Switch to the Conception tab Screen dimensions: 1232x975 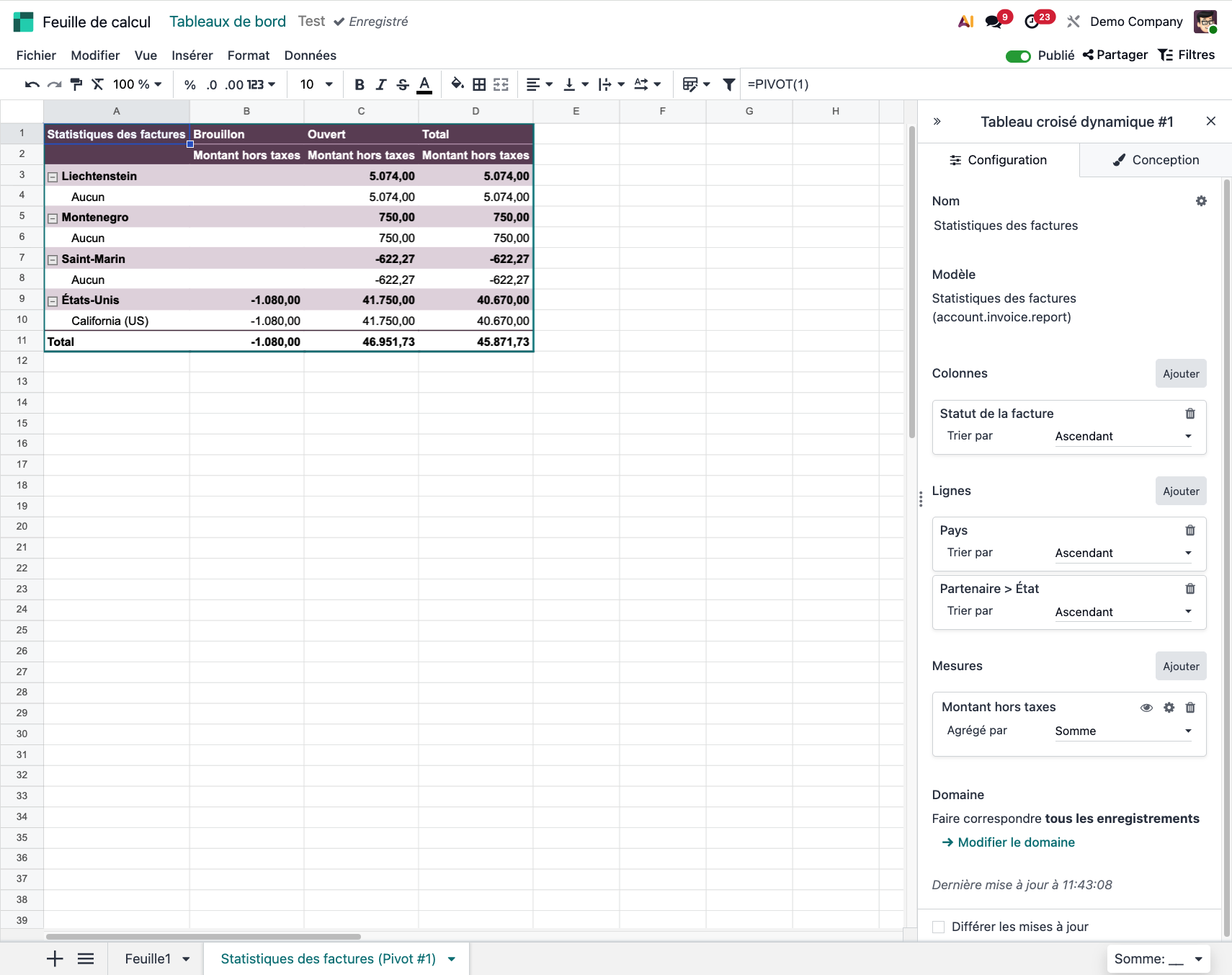pyautogui.click(x=1156, y=160)
